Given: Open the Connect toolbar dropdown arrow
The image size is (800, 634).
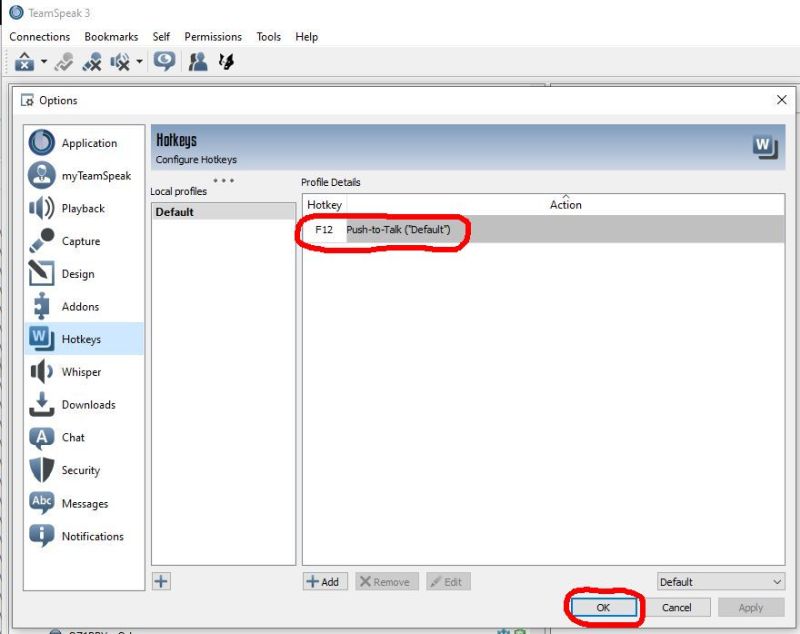Looking at the screenshot, I should tap(44, 62).
